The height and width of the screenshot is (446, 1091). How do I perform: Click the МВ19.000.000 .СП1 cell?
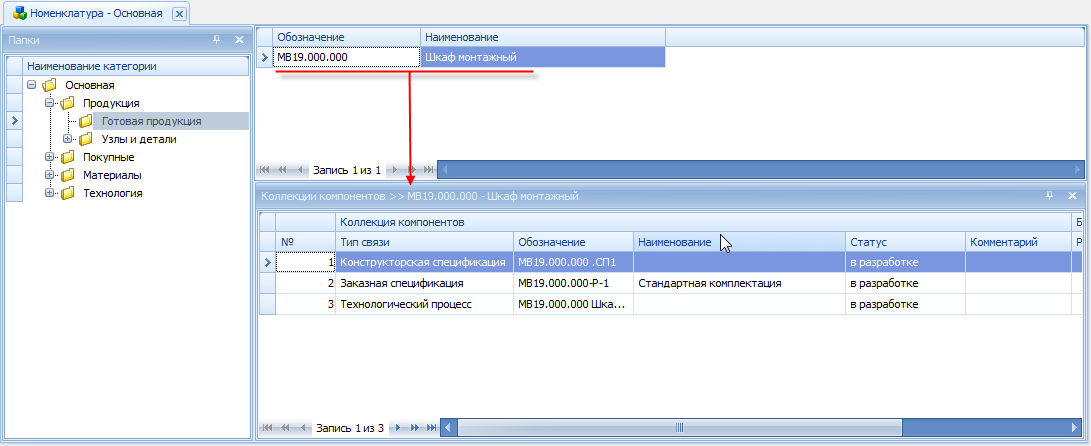(573, 262)
